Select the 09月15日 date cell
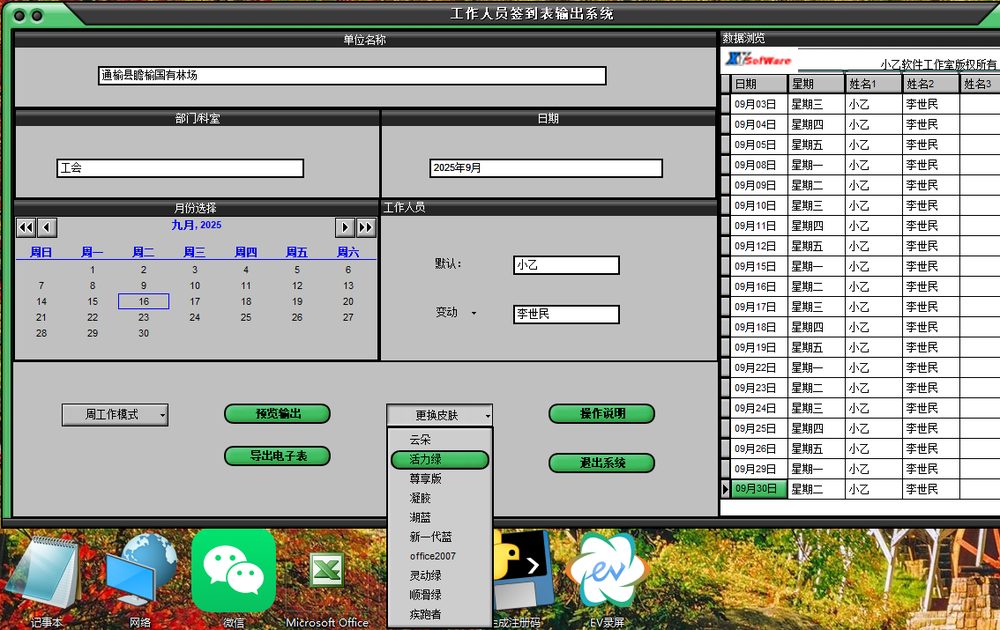This screenshot has width=1000, height=630. (758, 267)
